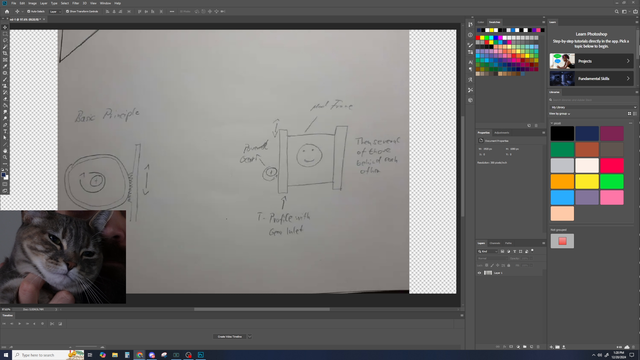
Task: Click Create Video Timeline button
Action: point(230,337)
